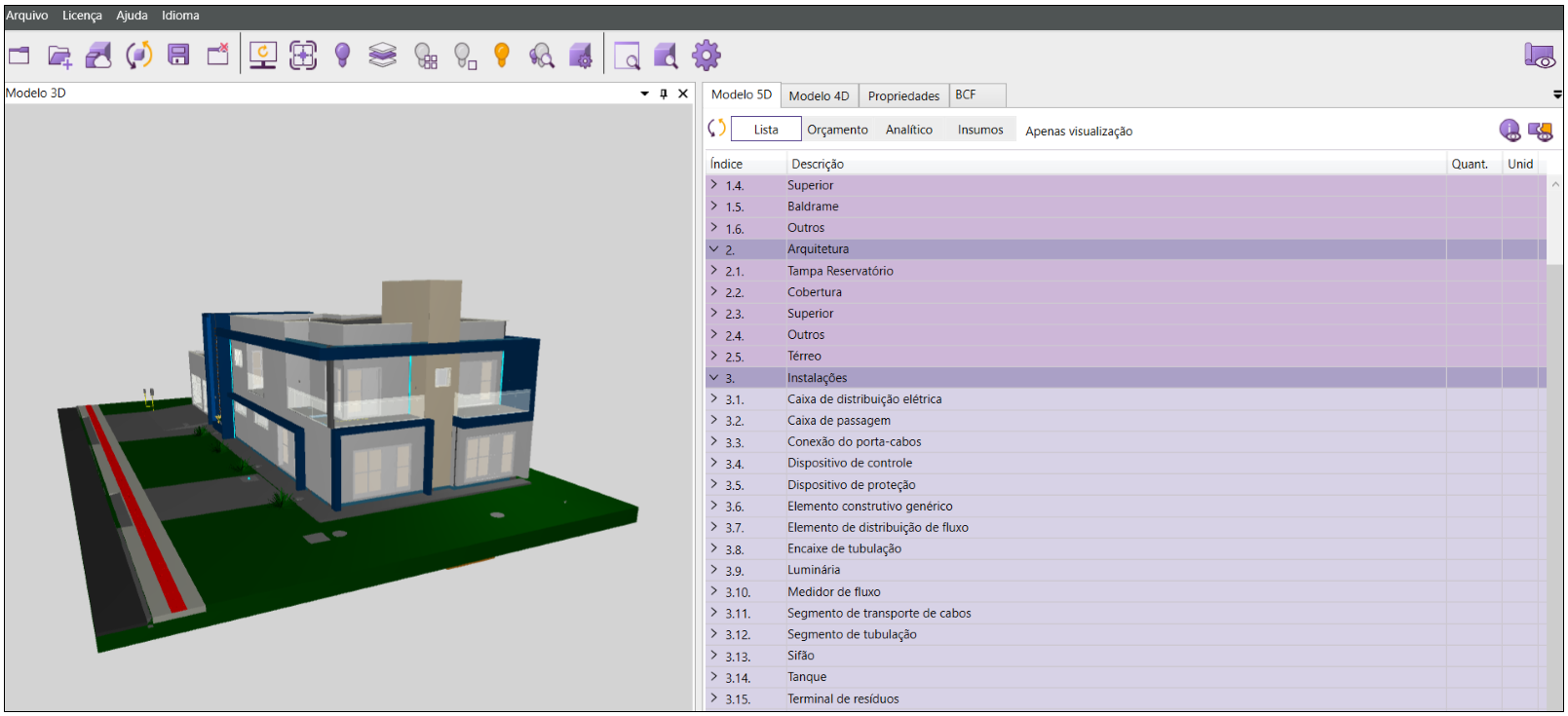This screenshot has width=1568, height=716.
Task: Open the Modelo 3D panel dropdown arrow
Action: coord(644,94)
